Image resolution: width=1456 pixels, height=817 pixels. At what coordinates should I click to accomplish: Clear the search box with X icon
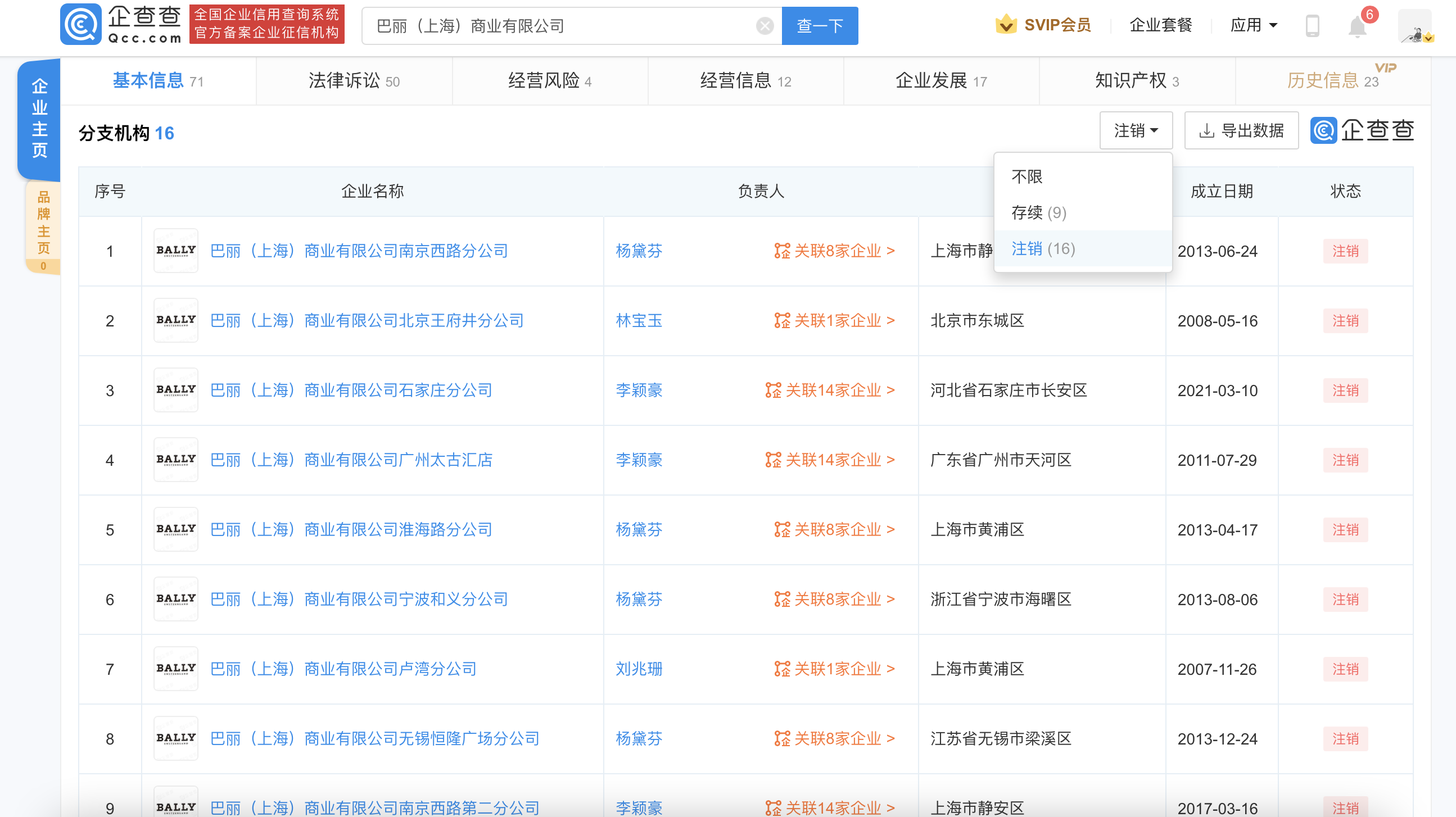tap(764, 26)
